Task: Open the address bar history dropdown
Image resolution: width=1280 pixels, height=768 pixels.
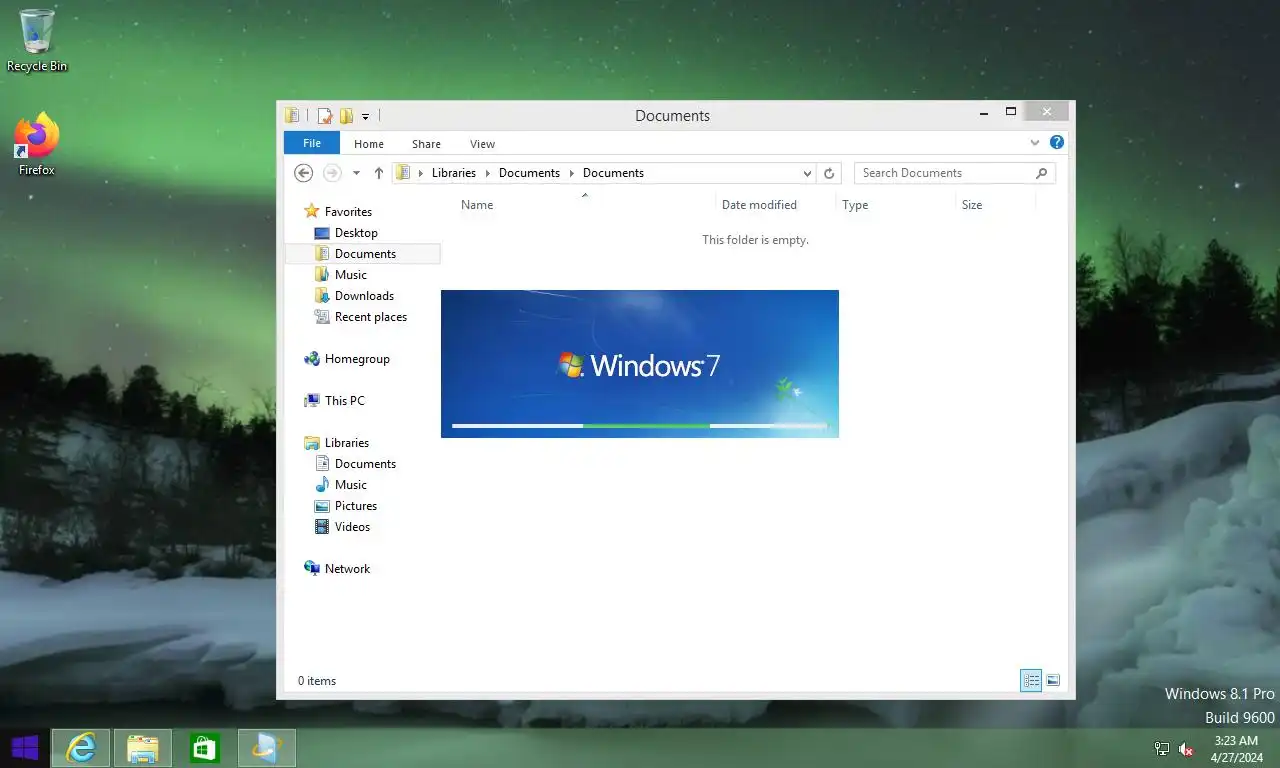Action: (807, 173)
